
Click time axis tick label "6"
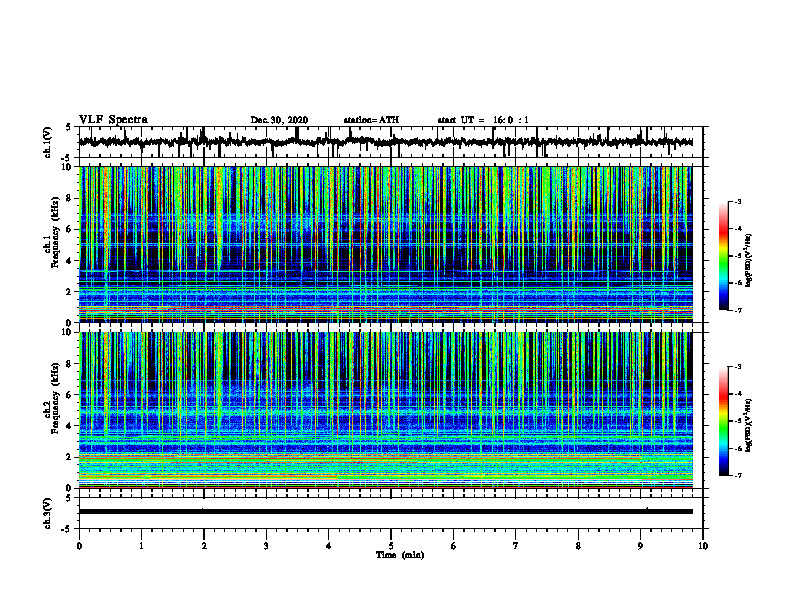(454, 546)
